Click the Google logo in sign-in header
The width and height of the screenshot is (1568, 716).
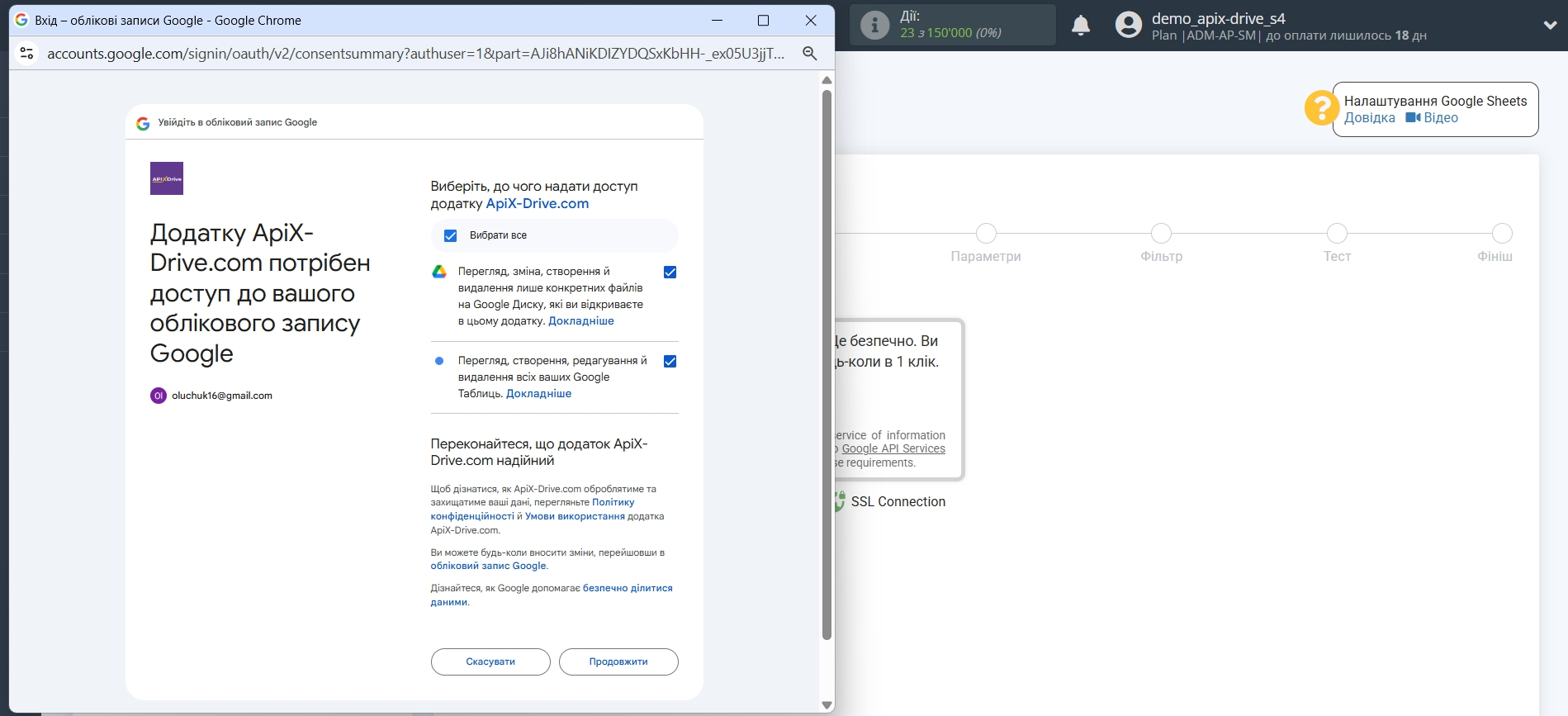143,123
